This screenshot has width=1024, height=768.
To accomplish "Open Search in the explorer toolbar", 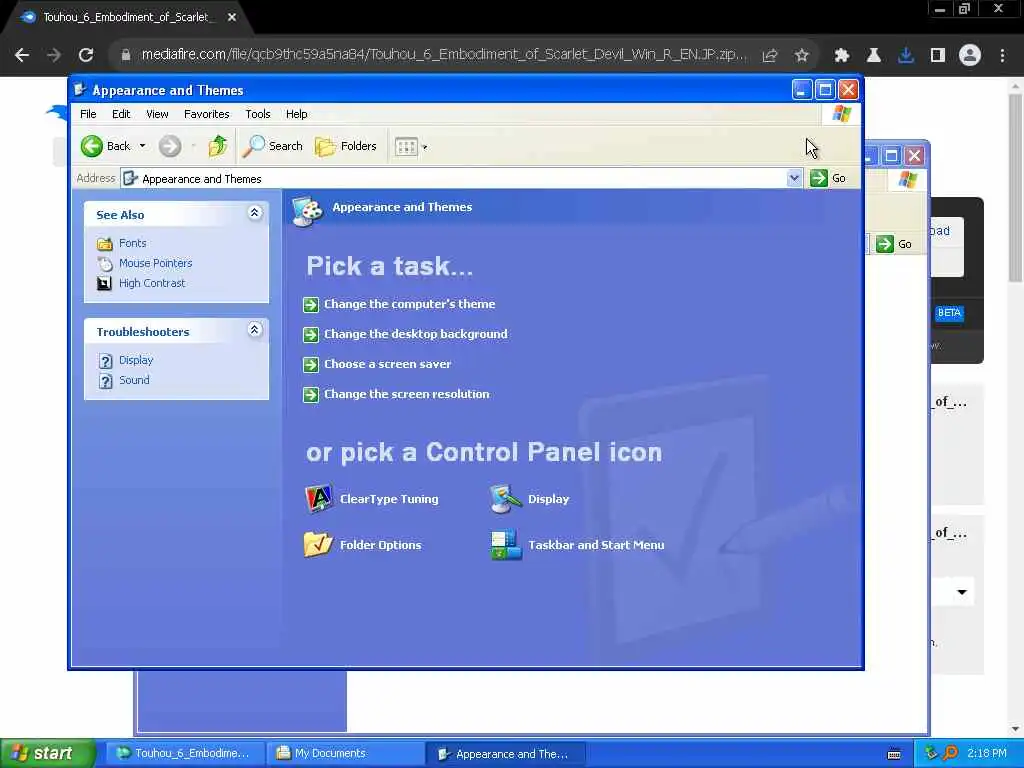I will [x=272, y=146].
